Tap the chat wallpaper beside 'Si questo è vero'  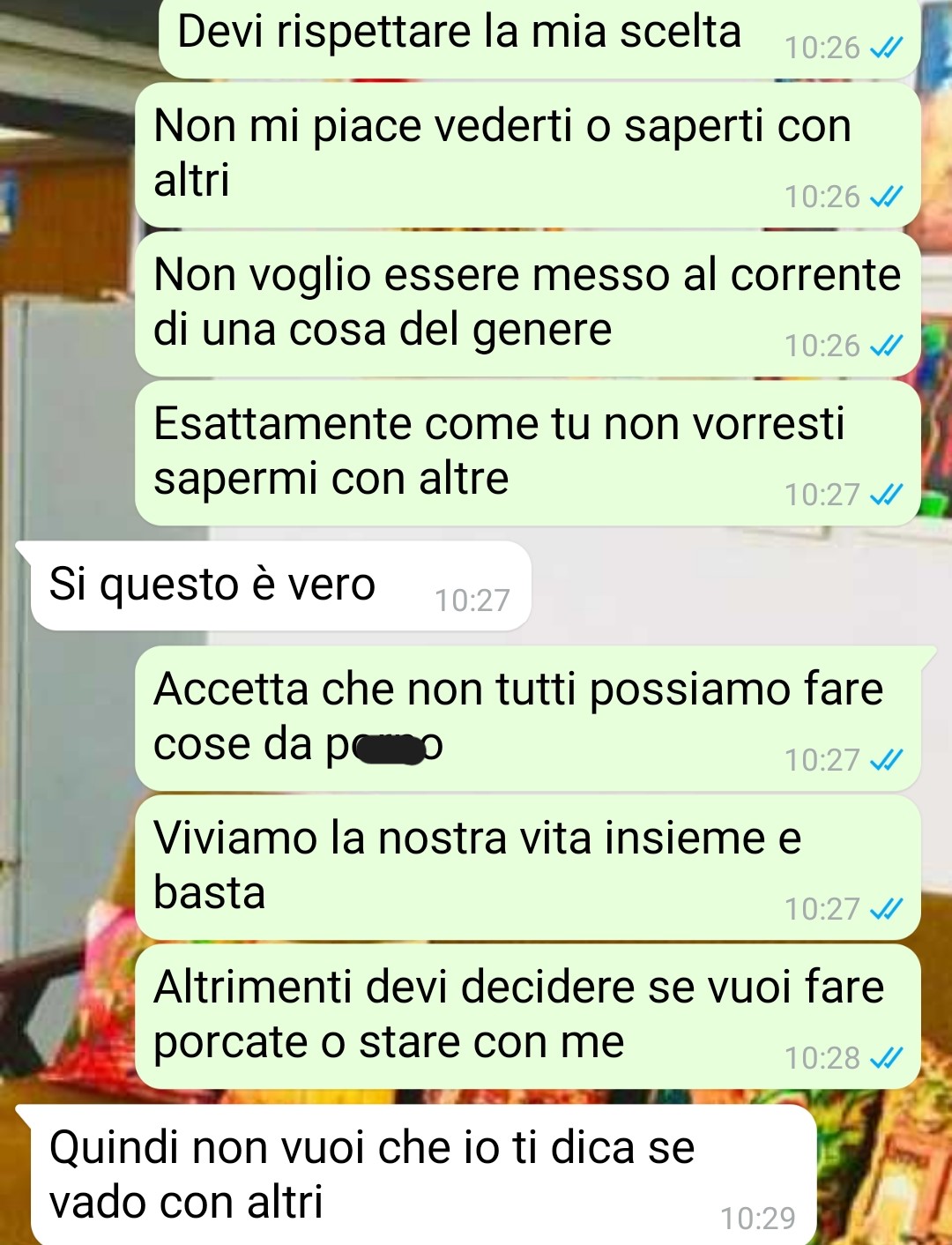[740, 585]
